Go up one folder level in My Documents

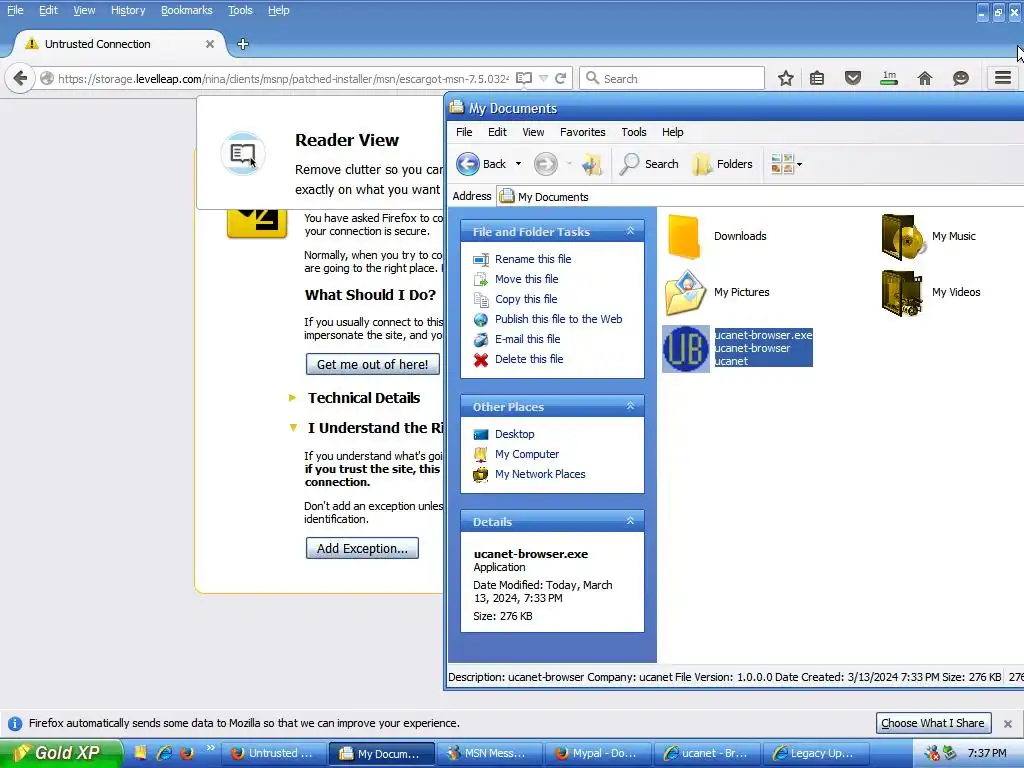click(592, 164)
